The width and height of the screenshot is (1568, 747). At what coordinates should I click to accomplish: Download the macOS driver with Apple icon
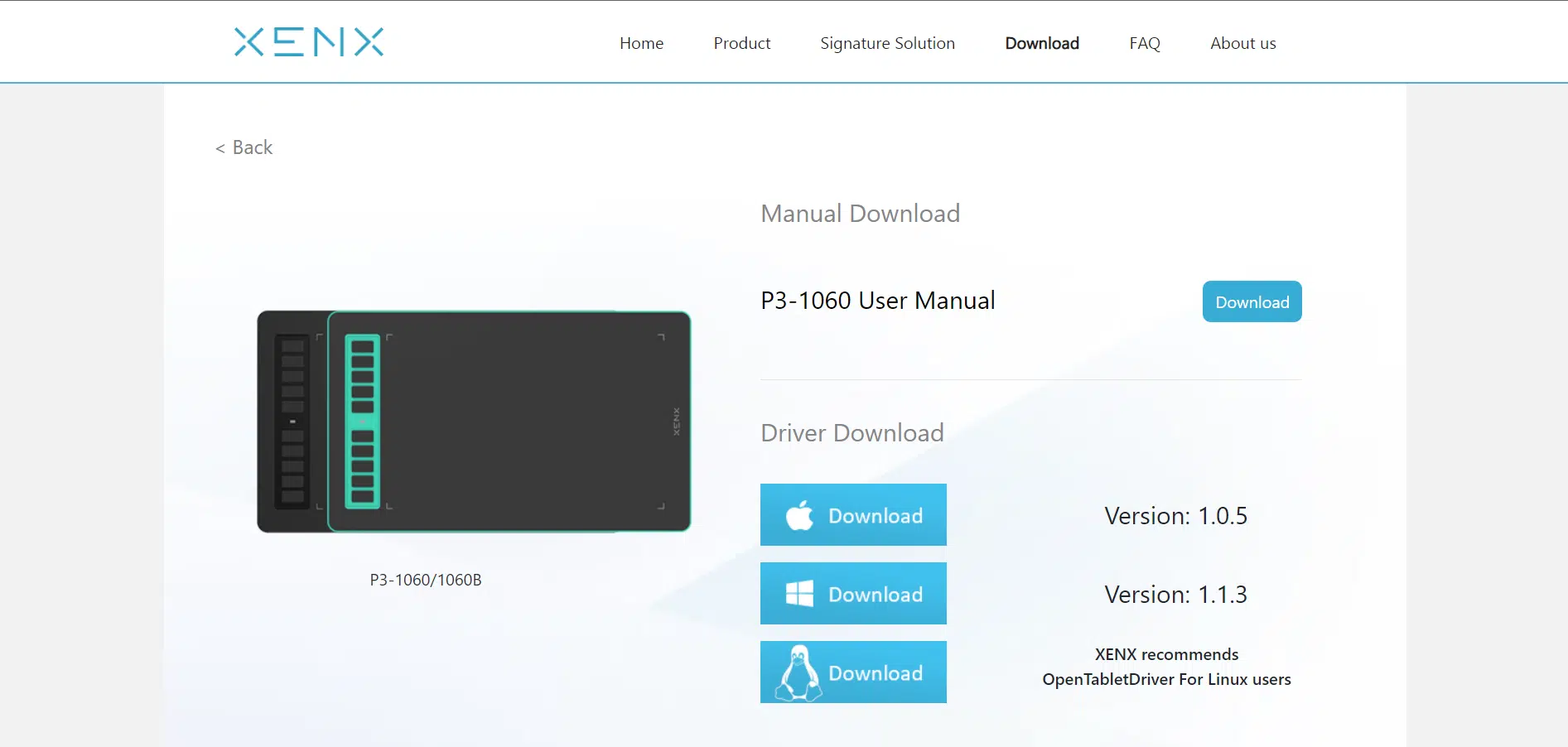coord(853,515)
